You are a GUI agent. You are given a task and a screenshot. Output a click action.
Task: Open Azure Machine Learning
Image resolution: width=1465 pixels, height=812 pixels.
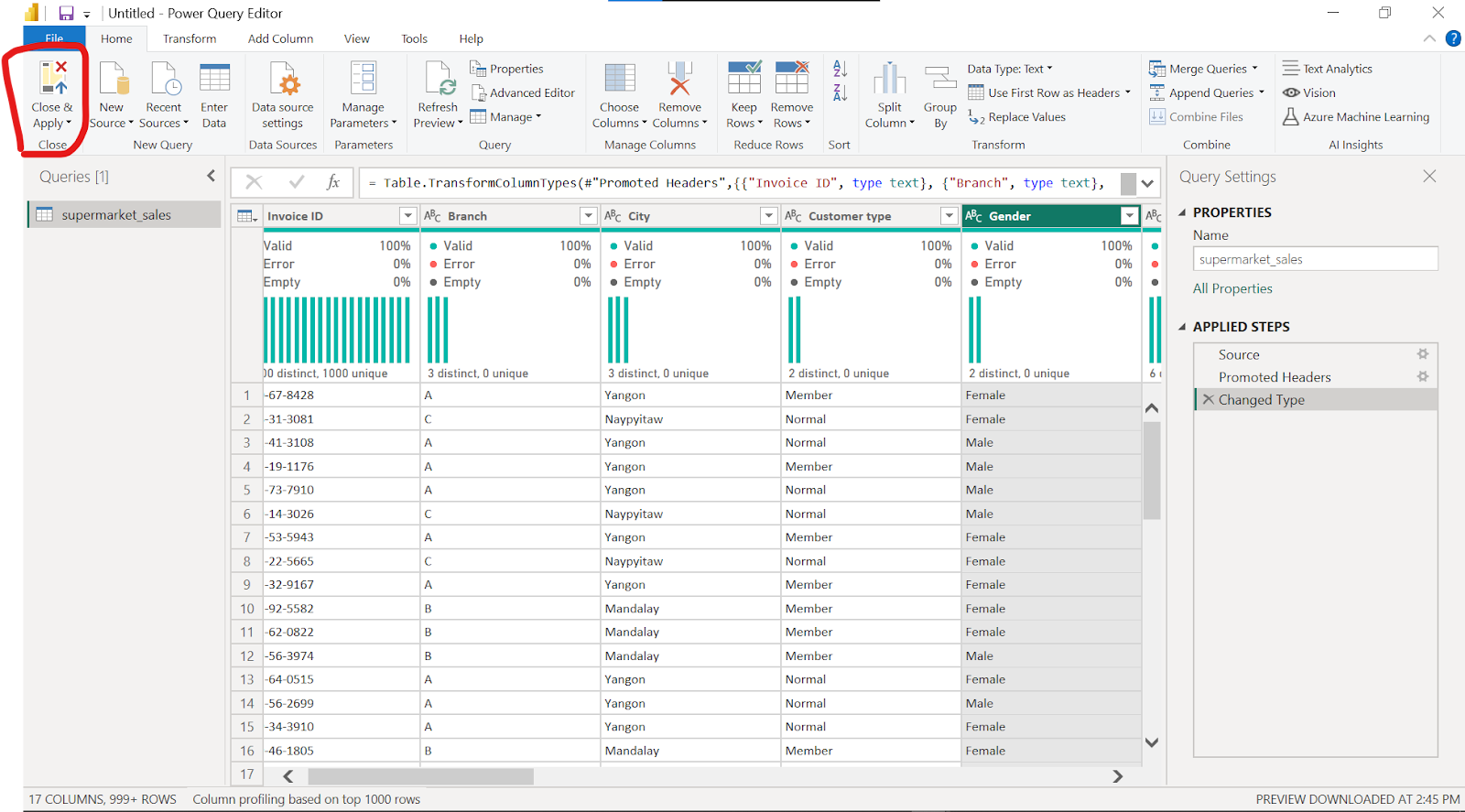1355,117
